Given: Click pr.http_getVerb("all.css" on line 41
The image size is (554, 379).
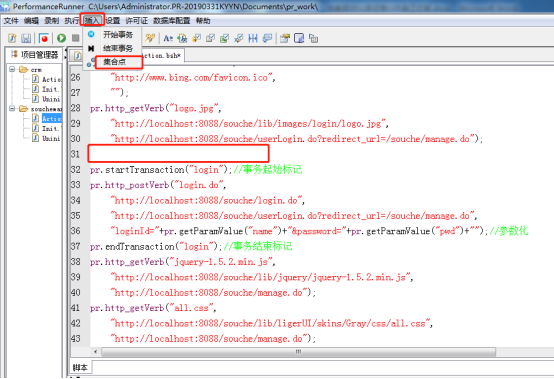Looking at the screenshot, I should (x=153, y=308).
